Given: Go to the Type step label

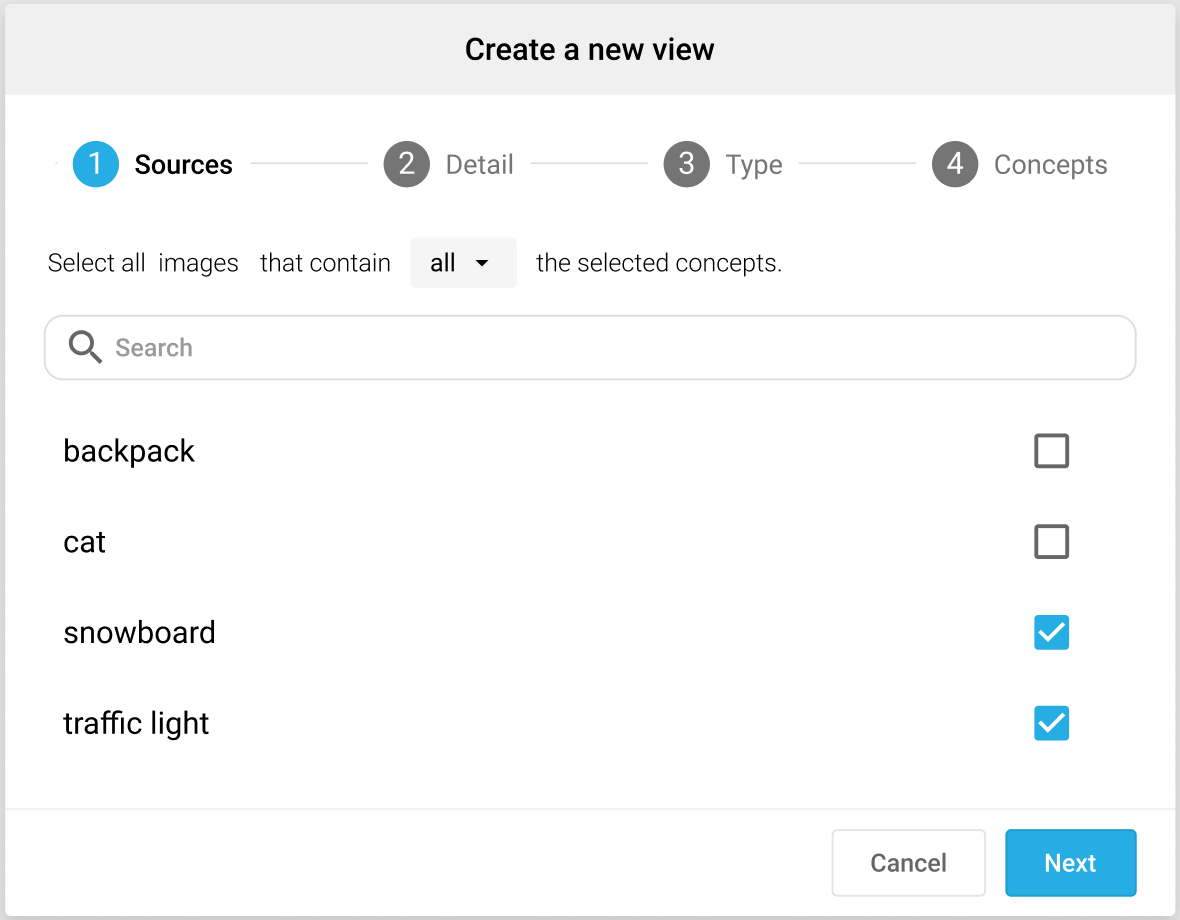Looking at the screenshot, I should tap(754, 165).
